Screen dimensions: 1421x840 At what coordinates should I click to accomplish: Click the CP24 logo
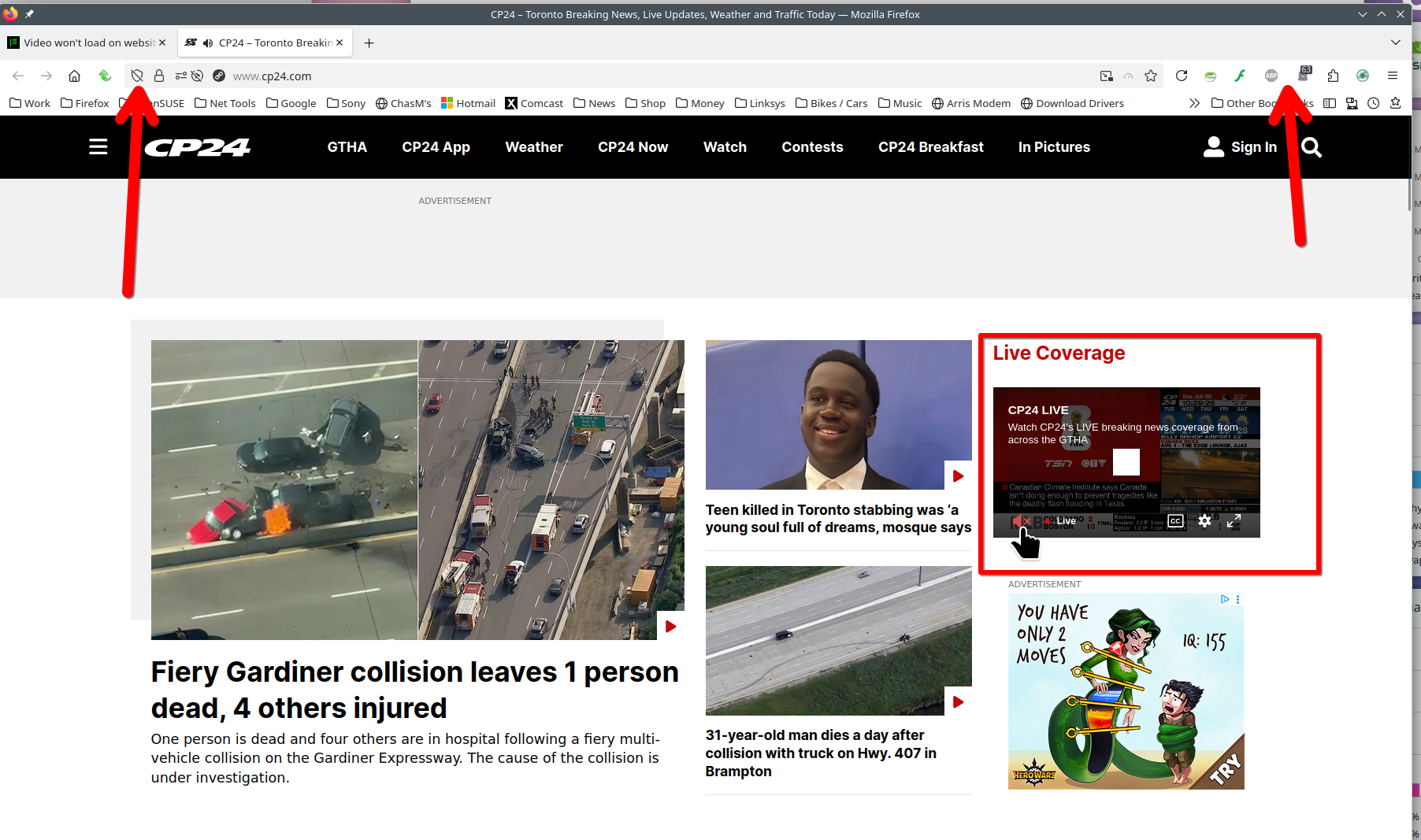pos(197,147)
